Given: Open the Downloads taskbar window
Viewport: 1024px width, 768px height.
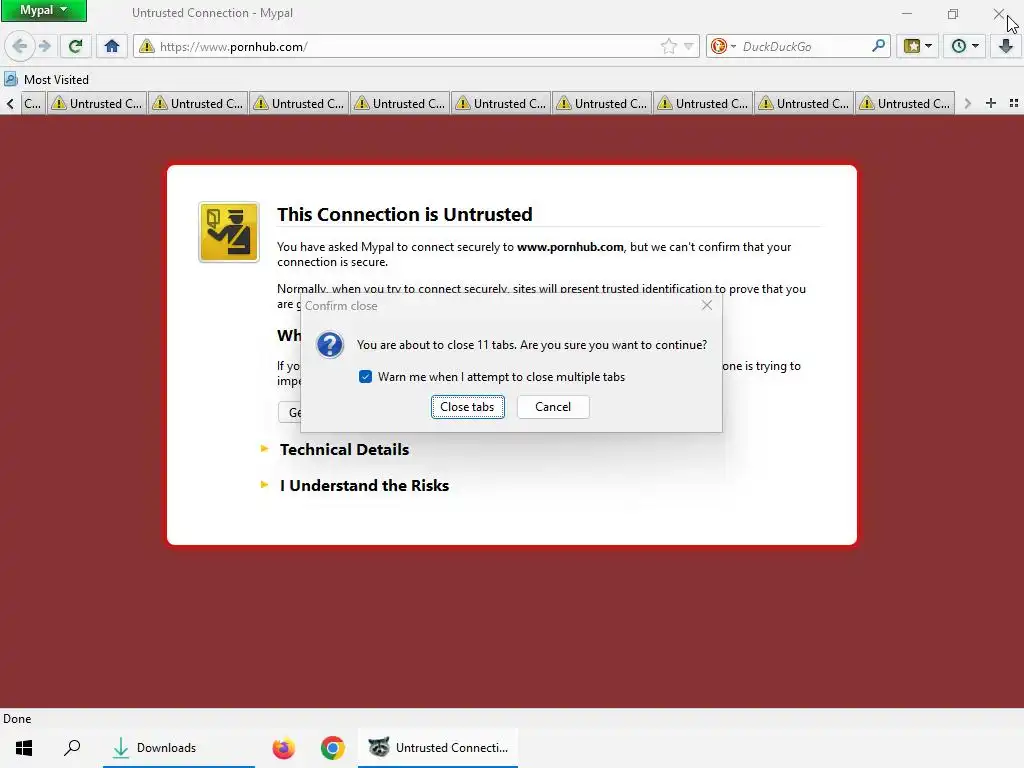Looking at the screenshot, I should click(179, 748).
